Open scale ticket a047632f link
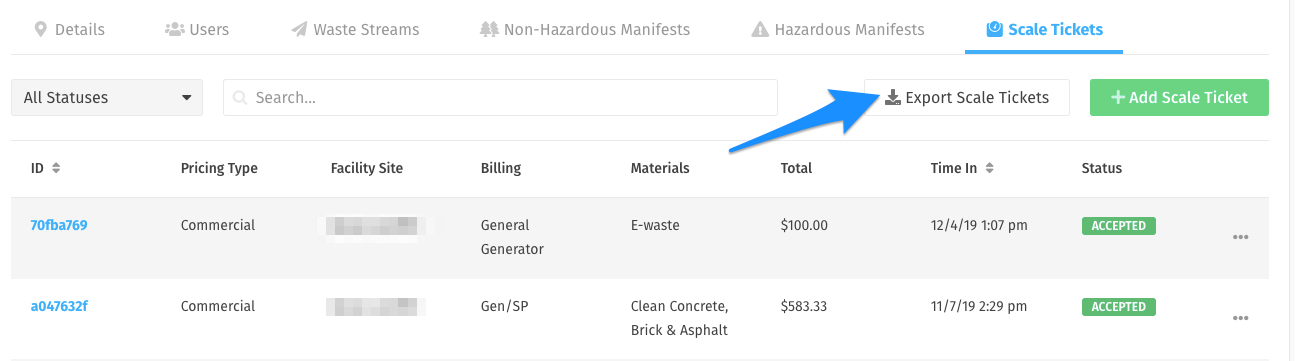Image resolution: width=1295 pixels, height=361 pixels. pyautogui.click(x=59, y=306)
